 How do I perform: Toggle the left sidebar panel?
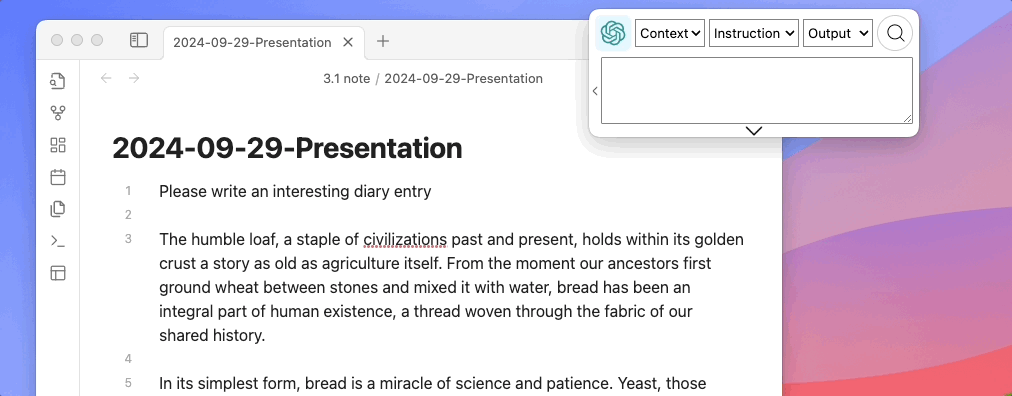pyautogui.click(x=139, y=41)
